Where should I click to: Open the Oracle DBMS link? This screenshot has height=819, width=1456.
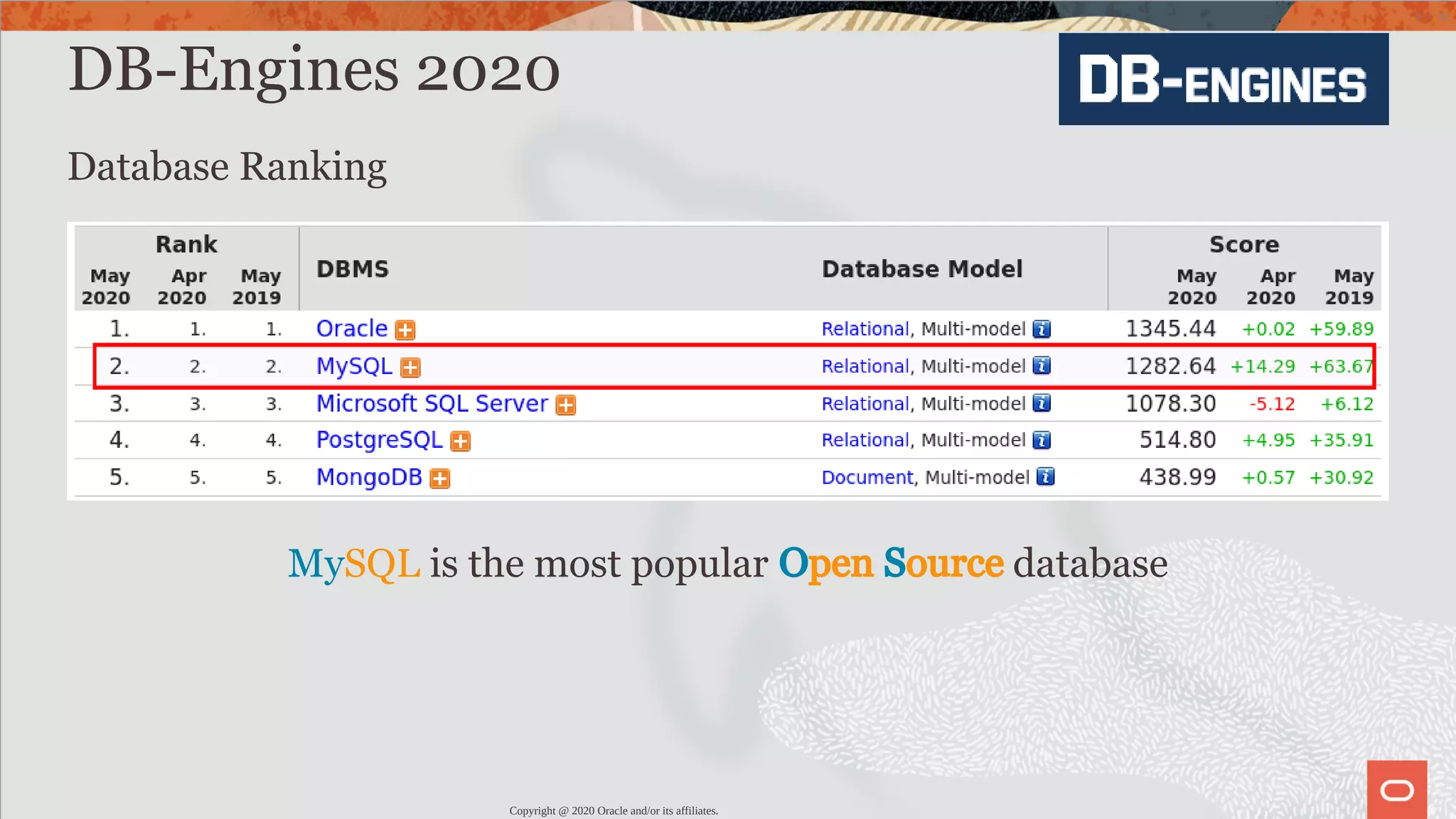352,328
